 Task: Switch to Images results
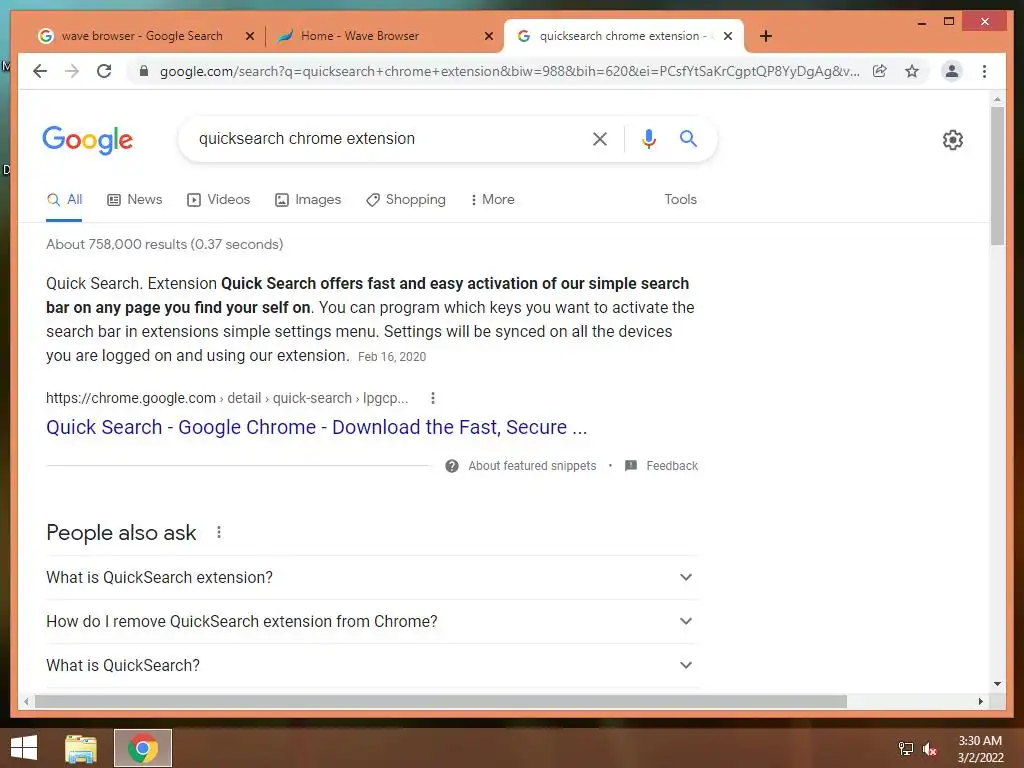click(308, 200)
